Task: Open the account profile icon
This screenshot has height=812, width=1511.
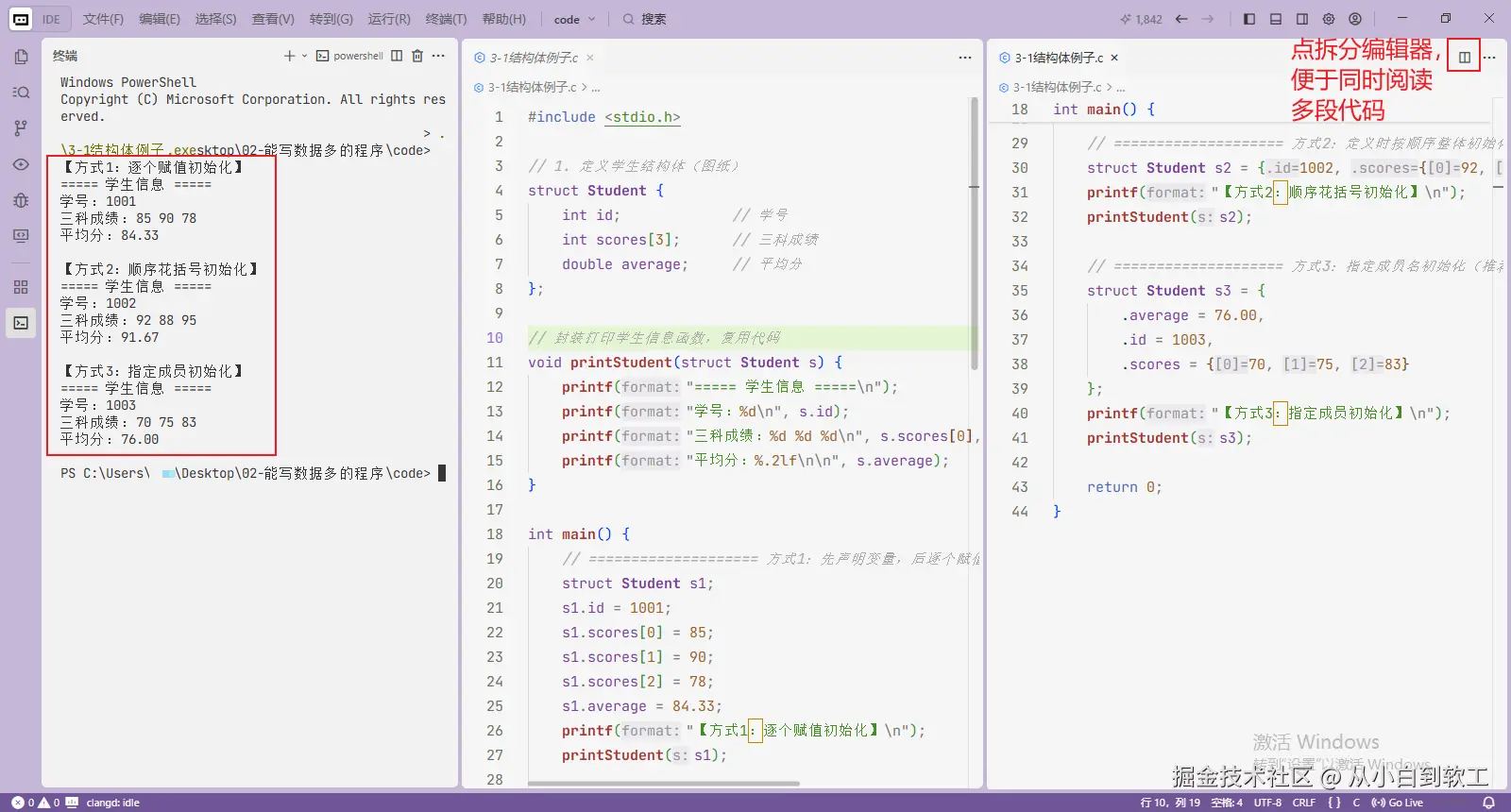Action: pyautogui.click(x=1355, y=19)
